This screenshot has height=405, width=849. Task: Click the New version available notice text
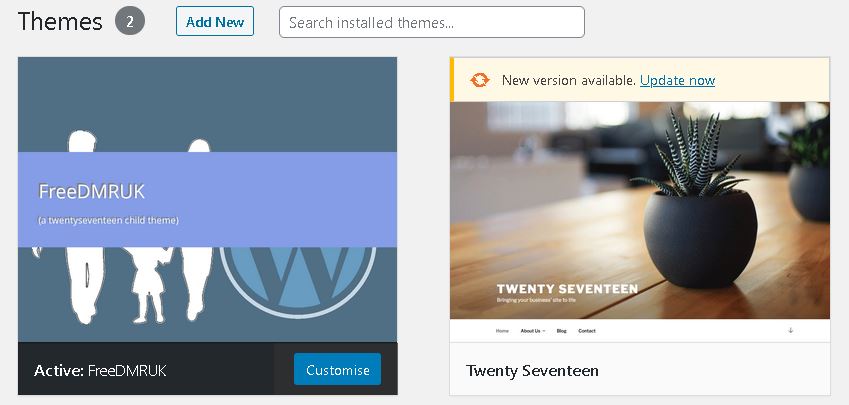tap(569, 80)
